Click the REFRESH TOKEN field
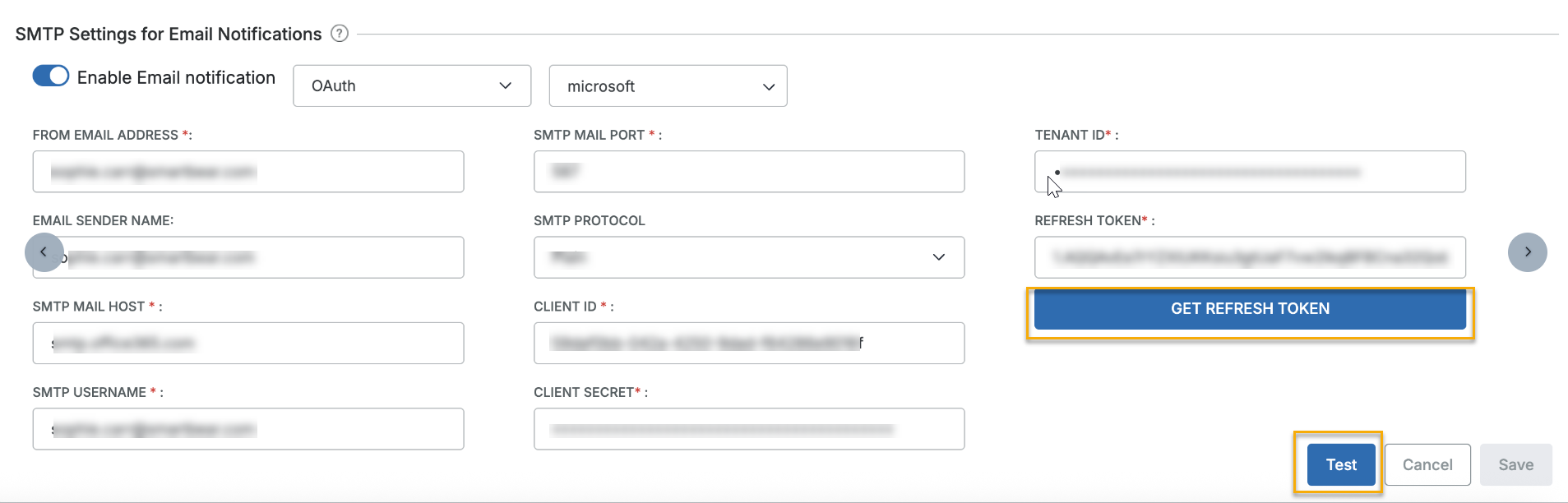The height and width of the screenshot is (503, 1568). [1249, 257]
